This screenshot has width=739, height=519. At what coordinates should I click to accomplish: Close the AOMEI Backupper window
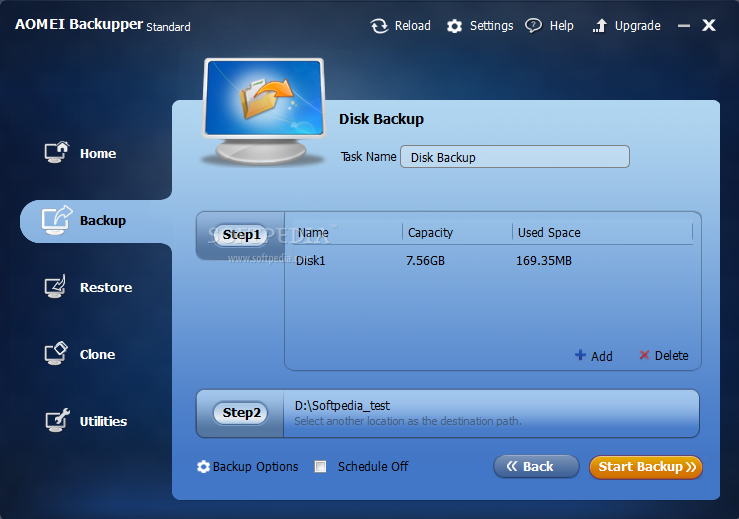[x=709, y=25]
